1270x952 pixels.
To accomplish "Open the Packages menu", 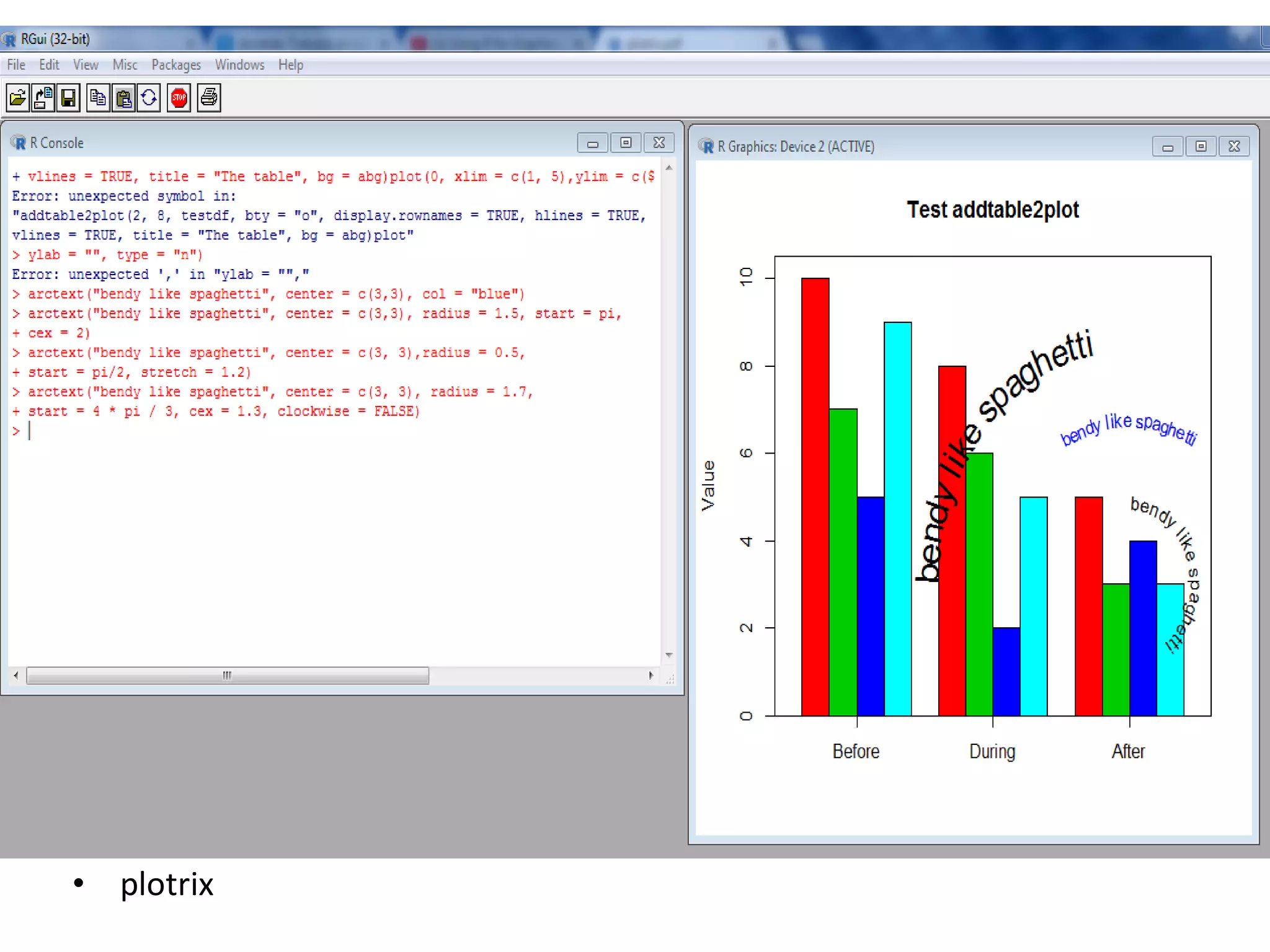I will point(176,65).
